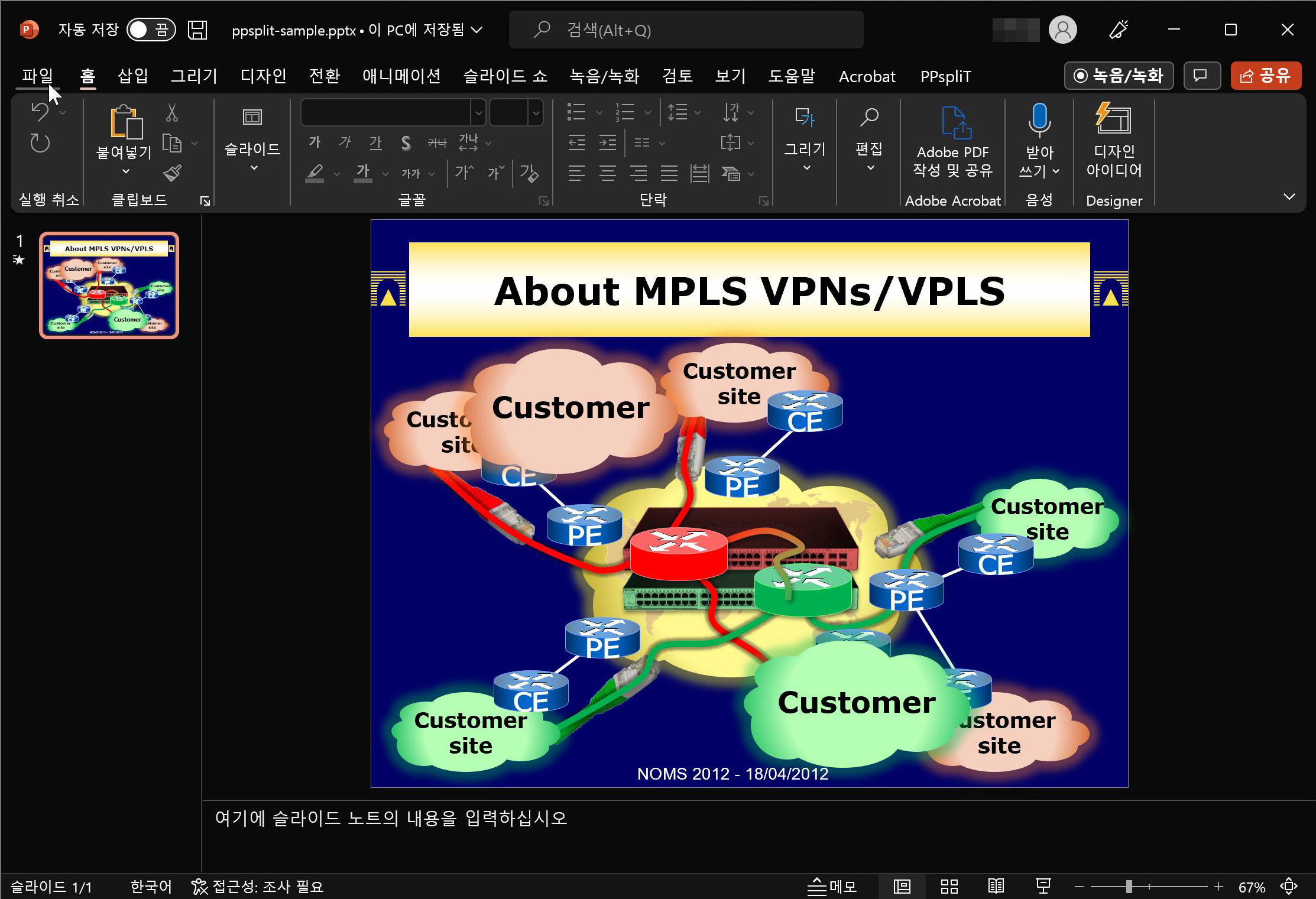Click the Undo arrow icon
The height and width of the screenshot is (899, 1316).
click(40, 111)
